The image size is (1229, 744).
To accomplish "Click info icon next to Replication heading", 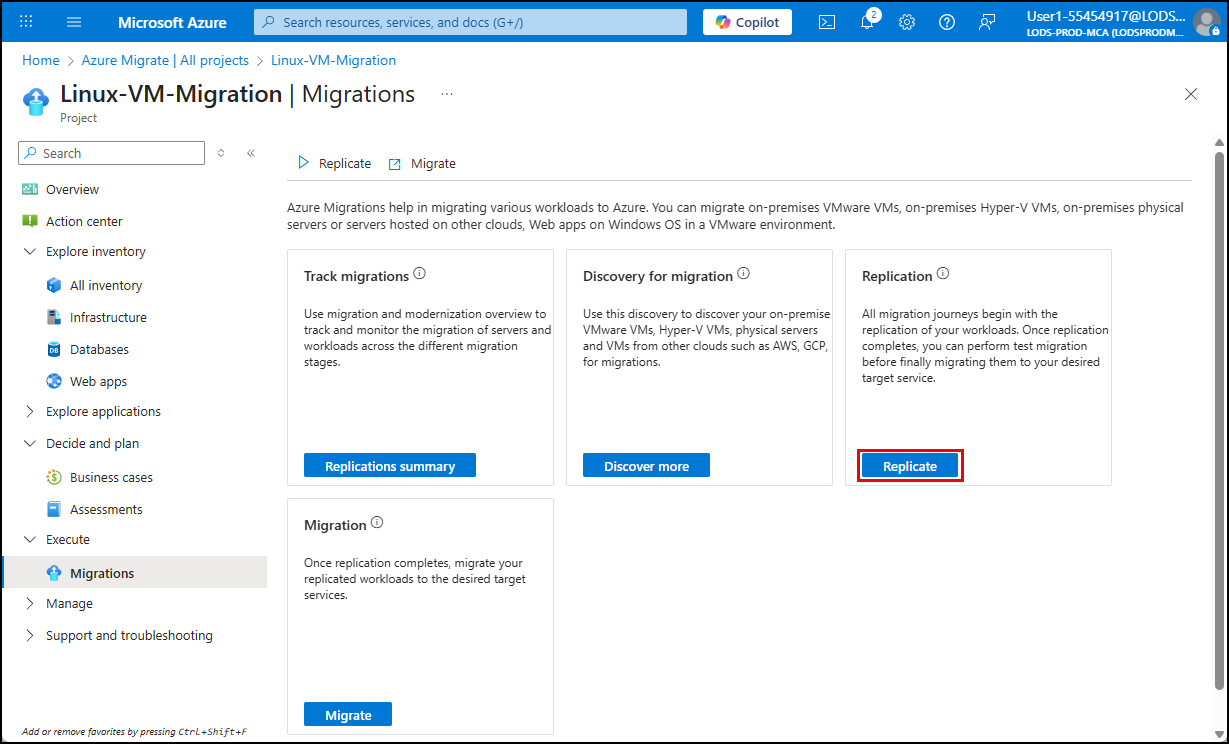I will (x=943, y=274).
